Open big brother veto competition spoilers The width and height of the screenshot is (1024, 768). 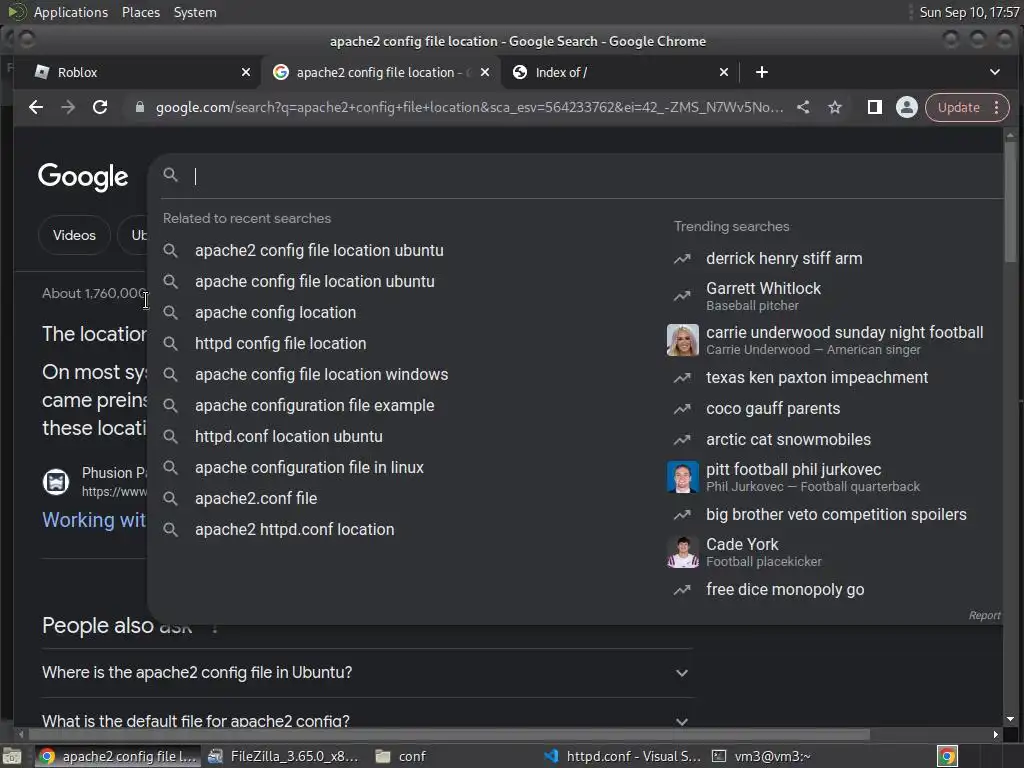(836, 515)
